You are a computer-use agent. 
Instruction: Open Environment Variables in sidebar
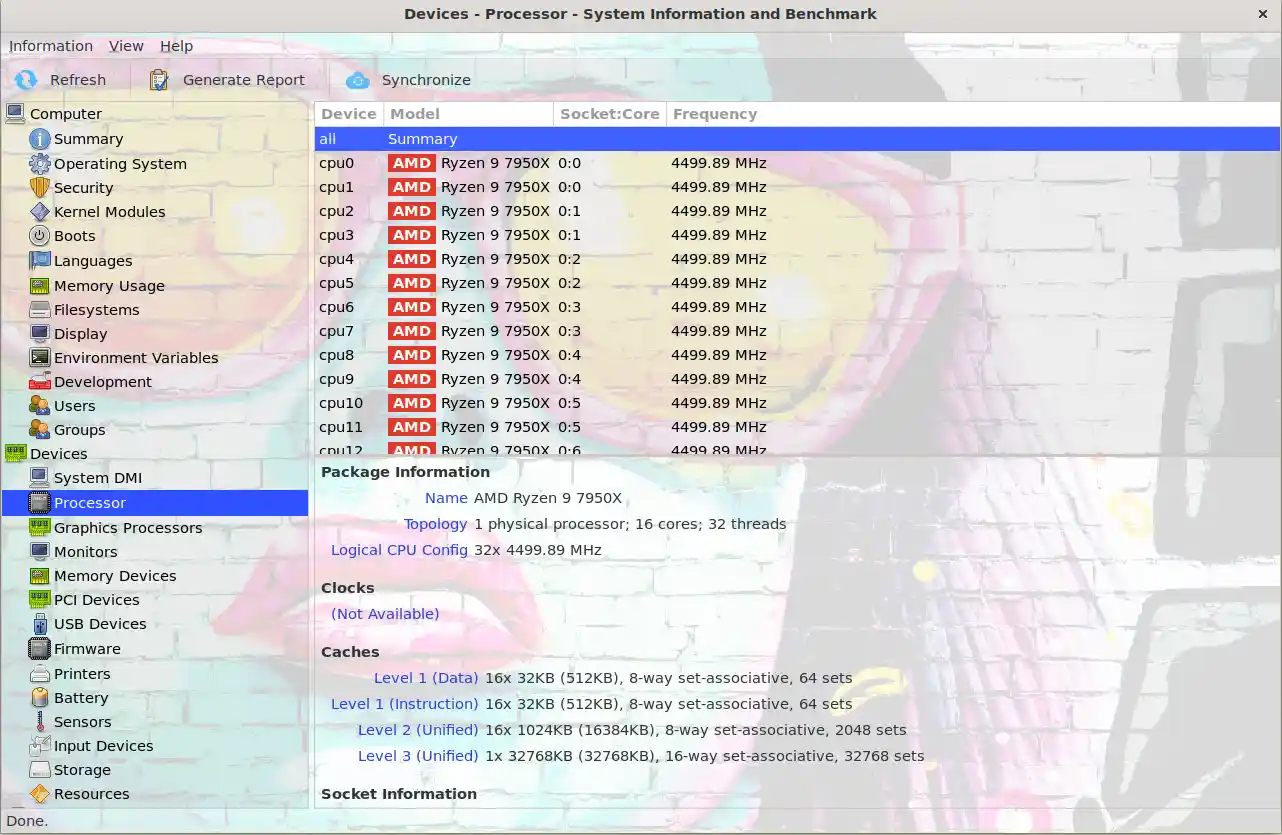point(135,358)
